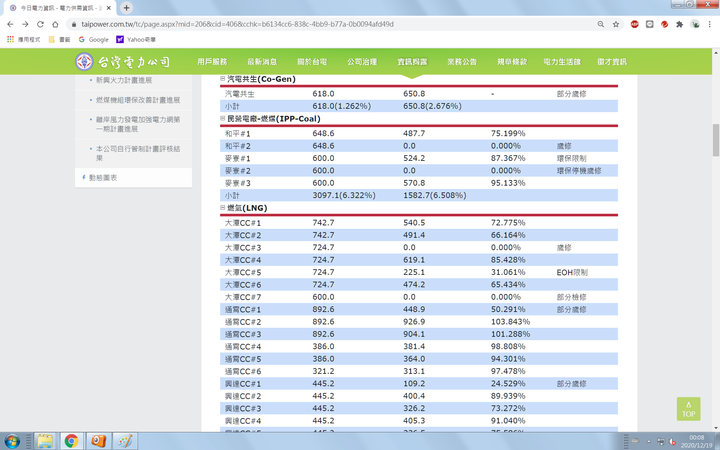Select the 3097.1(6.322%) subtotal cell
This screenshot has width=720, height=450.
click(x=344, y=196)
